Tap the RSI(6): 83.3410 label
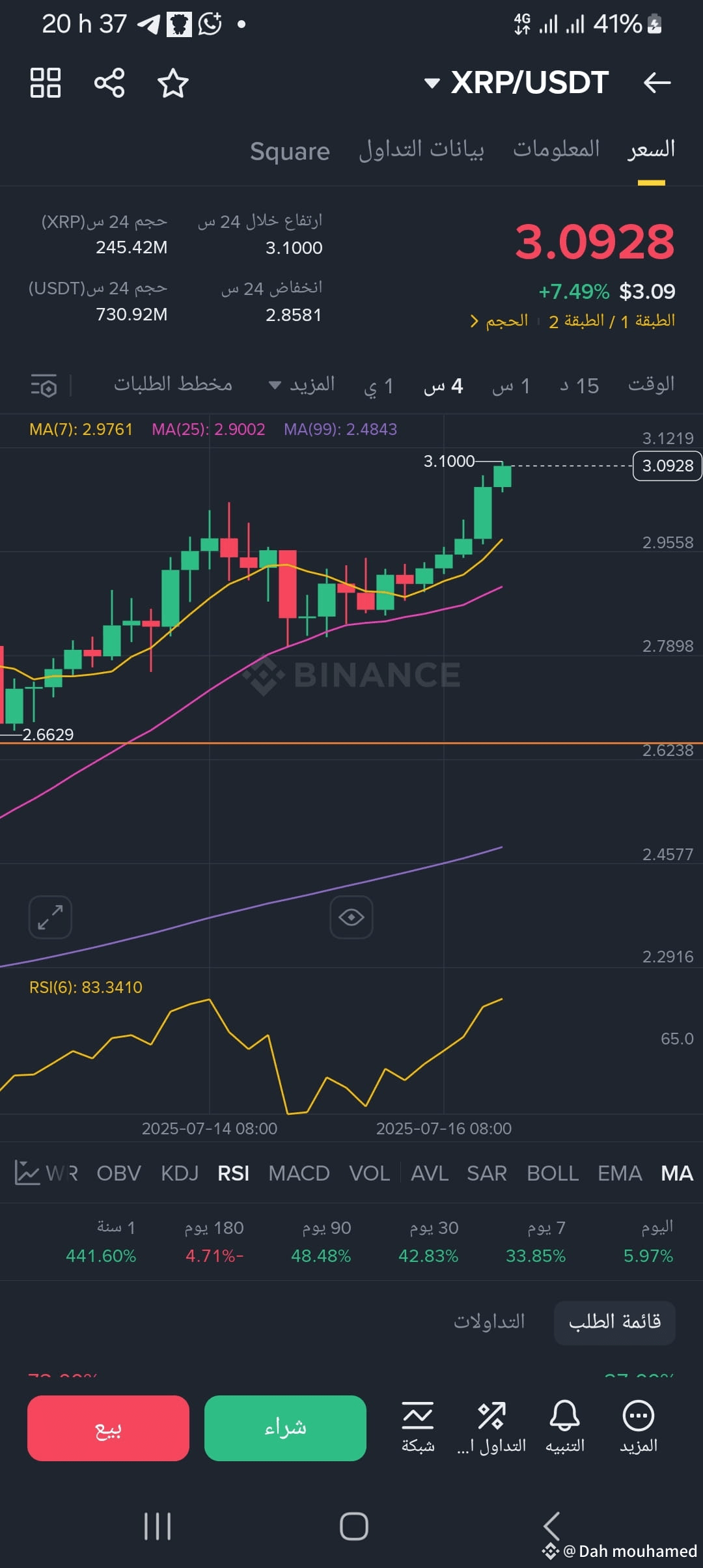703x1568 pixels. coord(85,987)
